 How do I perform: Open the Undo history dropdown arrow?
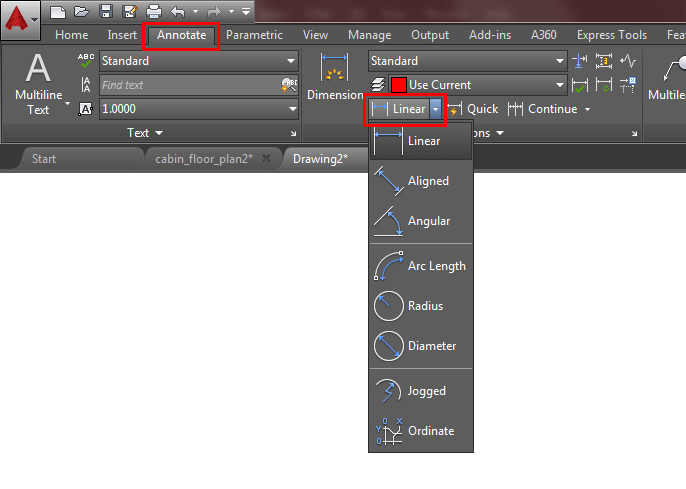(195, 12)
